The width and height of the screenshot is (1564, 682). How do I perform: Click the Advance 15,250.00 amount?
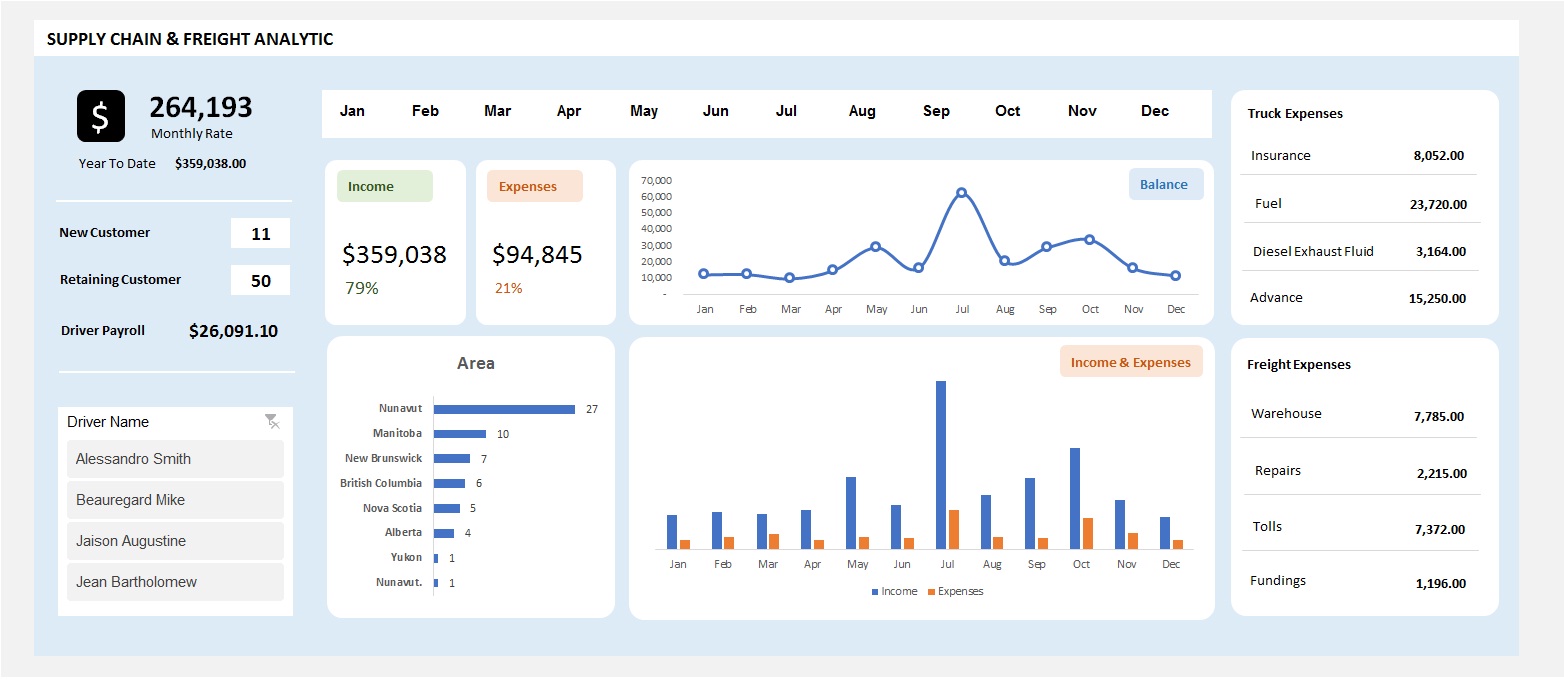point(1438,298)
